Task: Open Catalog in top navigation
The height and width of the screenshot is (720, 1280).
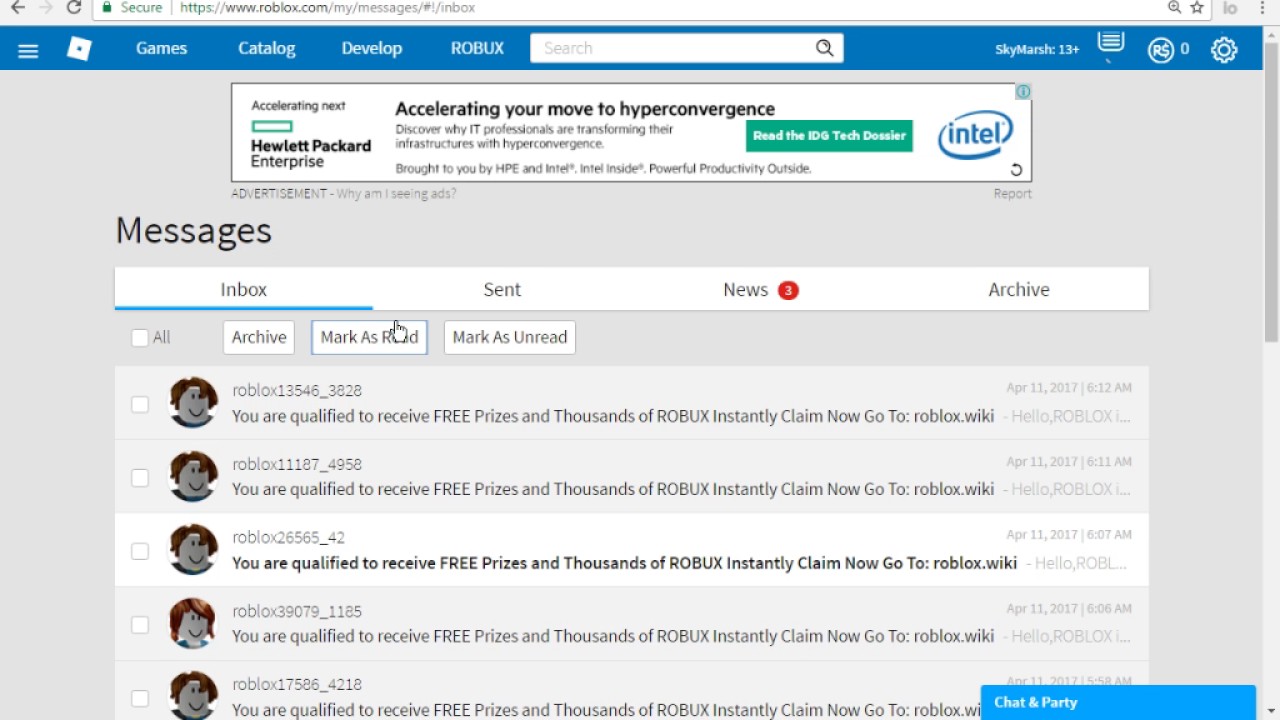Action: click(x=266, y=48)
